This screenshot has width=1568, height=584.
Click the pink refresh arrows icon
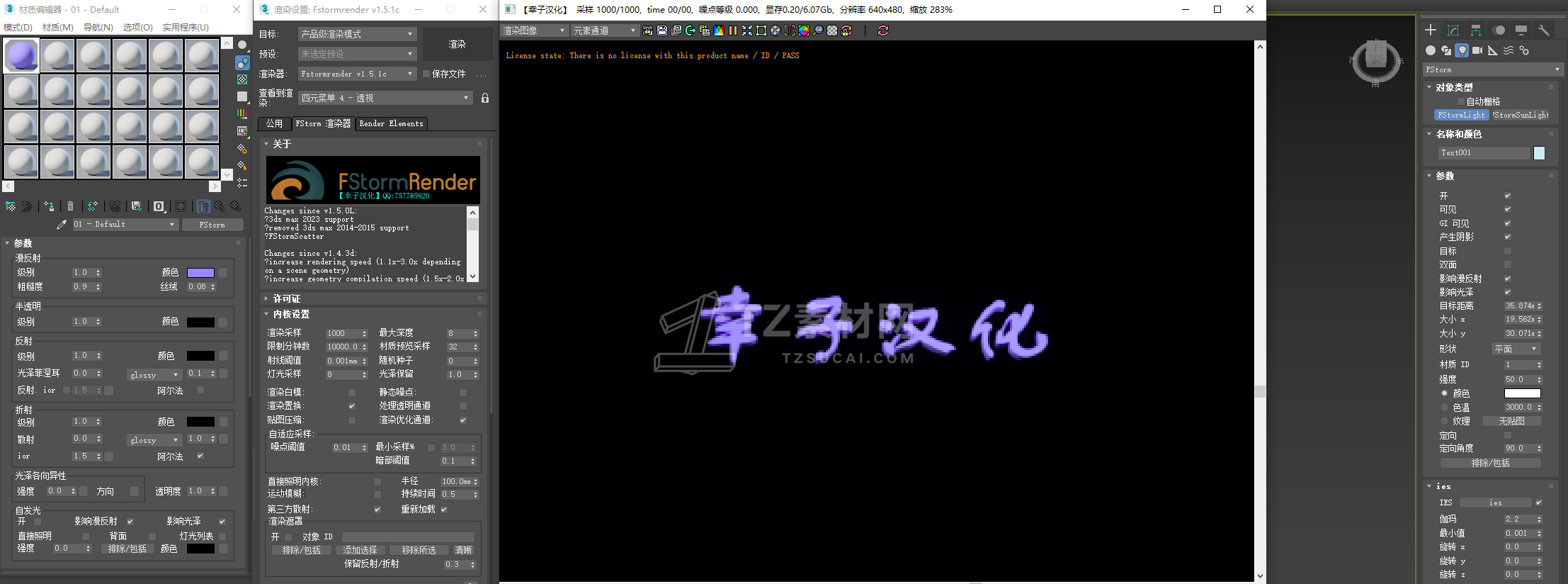coord(882,30)
